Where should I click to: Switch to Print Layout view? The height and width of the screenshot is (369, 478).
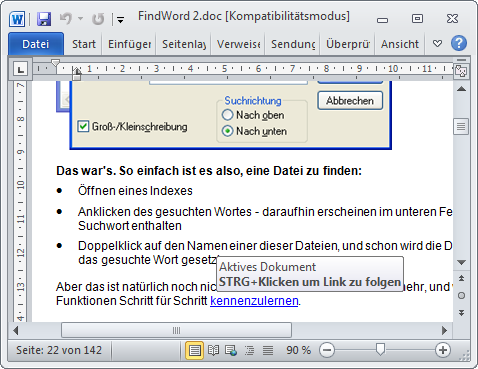coord(195,350)
